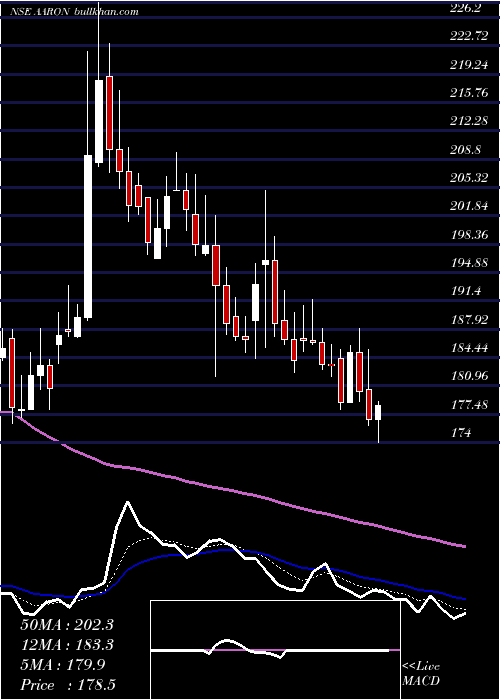Click the 194.88 price axis label
500x700 pixels.
tap(469, 262)
